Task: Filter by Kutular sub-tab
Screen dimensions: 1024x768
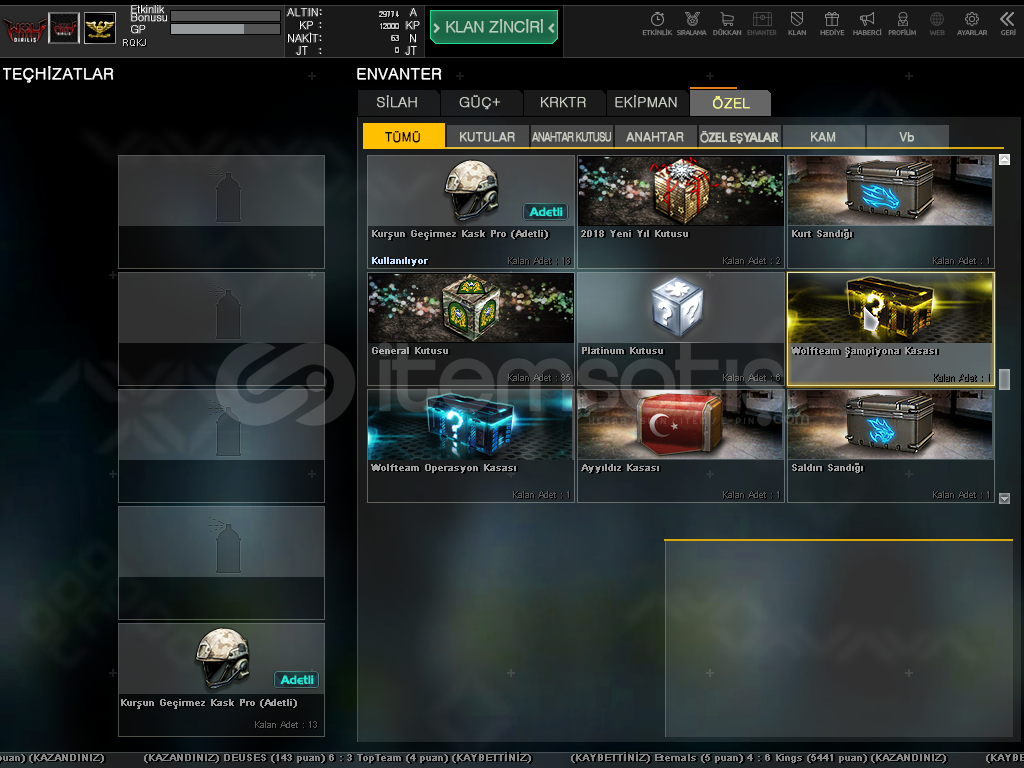Action: click(x=487, y=136)
